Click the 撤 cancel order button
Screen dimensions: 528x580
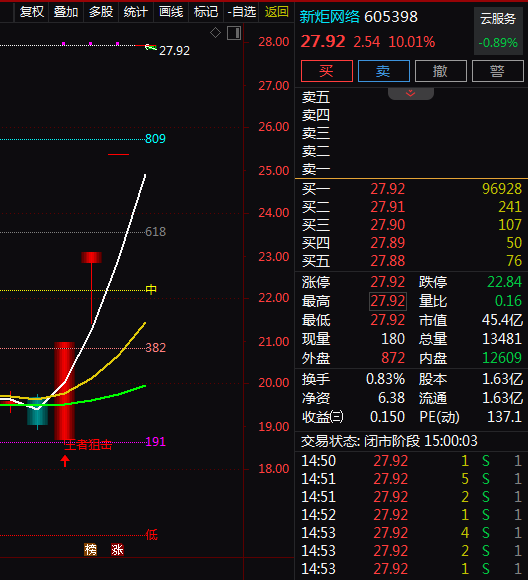click(x=441, y=71)
